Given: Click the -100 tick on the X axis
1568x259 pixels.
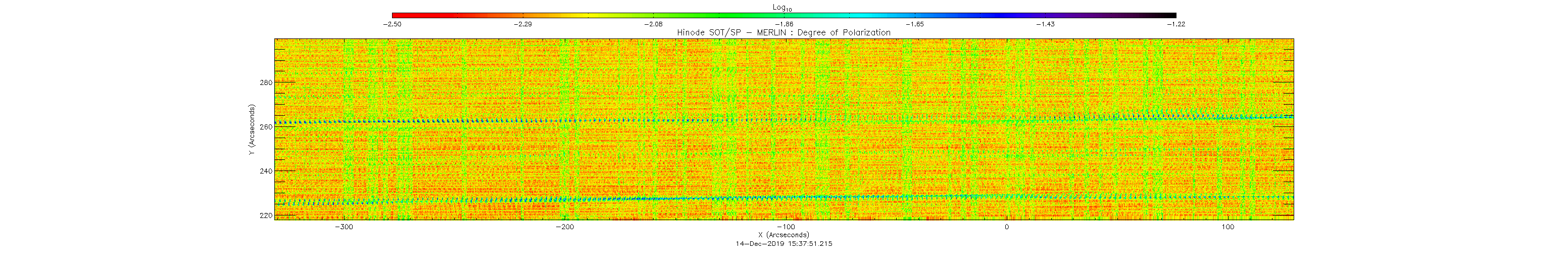Looking at the screenshot, I should (785, 227).
